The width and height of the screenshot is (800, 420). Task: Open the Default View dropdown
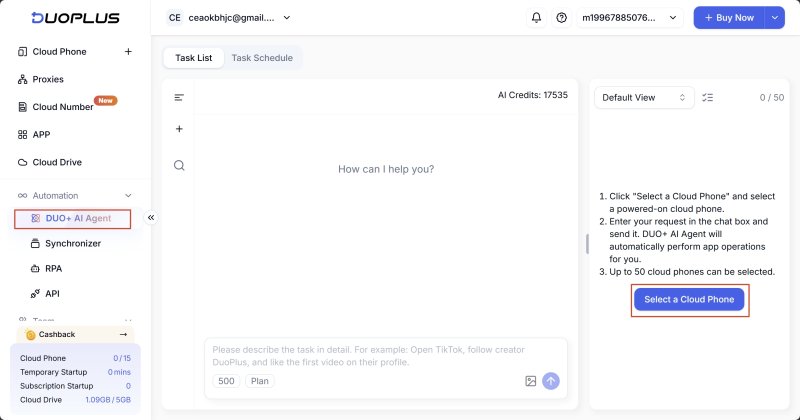tap(644, 97)
